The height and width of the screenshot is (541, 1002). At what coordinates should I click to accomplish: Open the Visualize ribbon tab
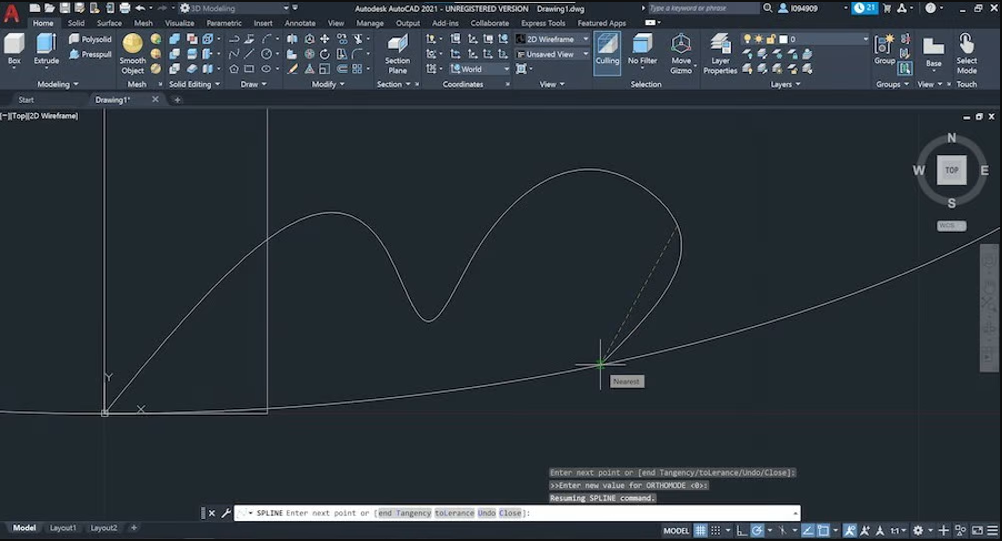coord(180,23)
